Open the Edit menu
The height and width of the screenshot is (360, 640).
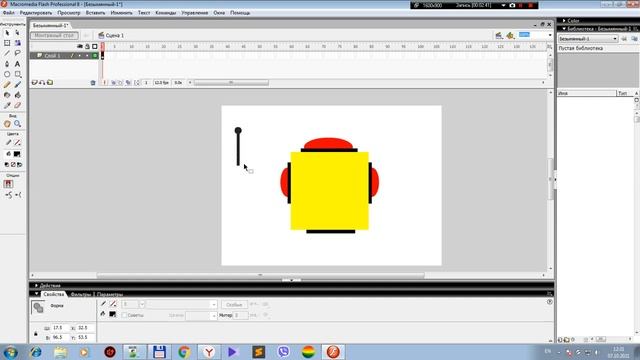(36, 13)
